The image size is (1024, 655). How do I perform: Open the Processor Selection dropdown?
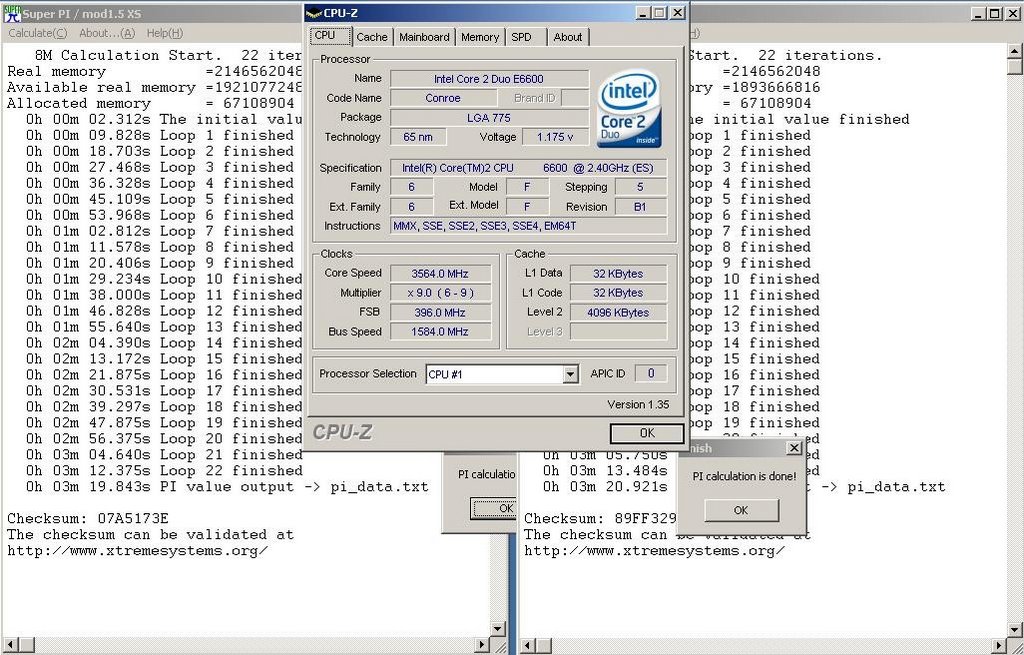(x=570, y=374)
